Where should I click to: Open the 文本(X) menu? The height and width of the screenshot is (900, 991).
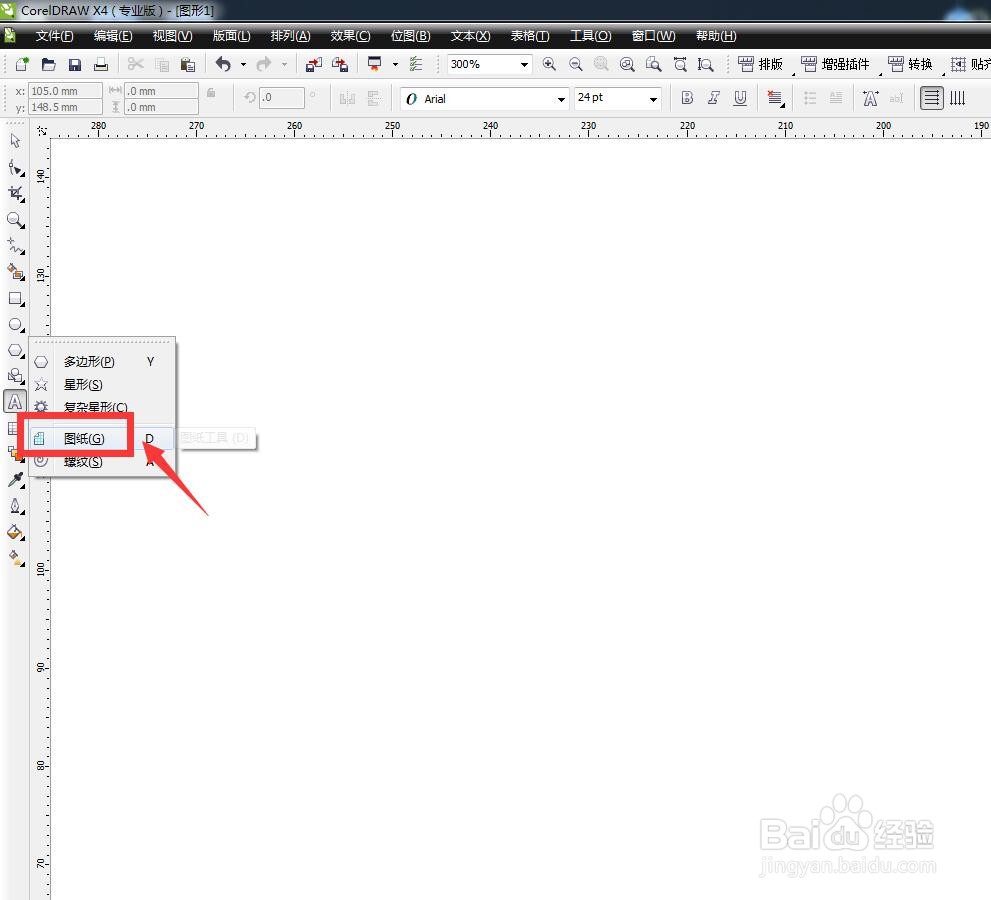point(470,36)
